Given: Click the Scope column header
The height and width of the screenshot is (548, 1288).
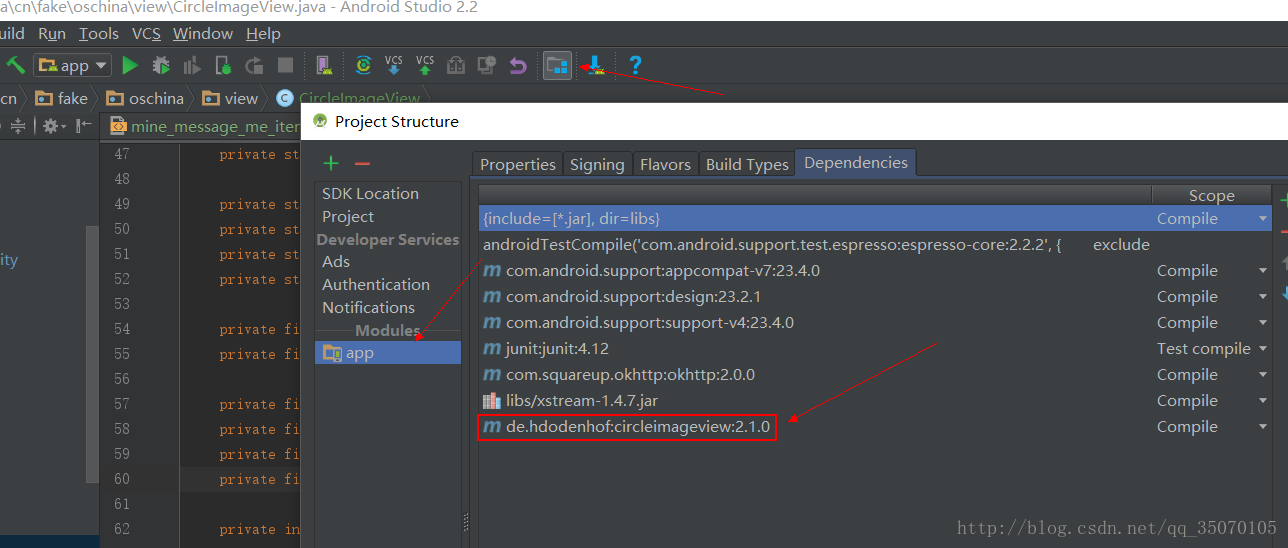Looking at the screenshot, I should 1211,196.
